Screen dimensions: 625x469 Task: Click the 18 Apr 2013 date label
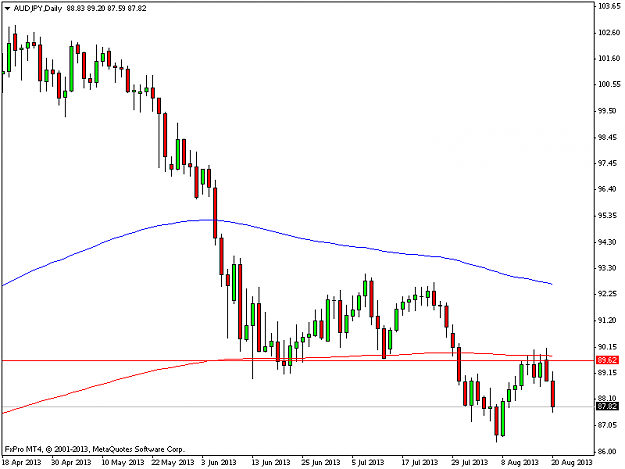[x=22, y=462]
